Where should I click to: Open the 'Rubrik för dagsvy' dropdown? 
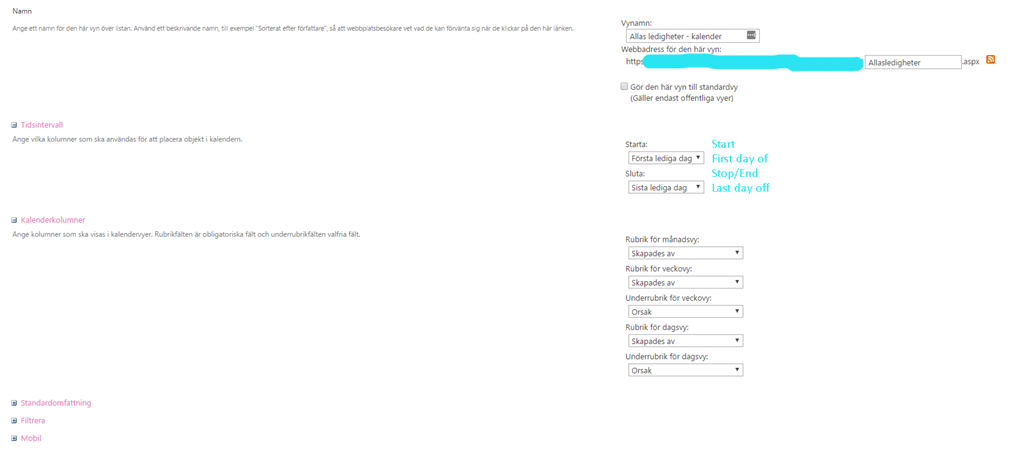[684, 341]
